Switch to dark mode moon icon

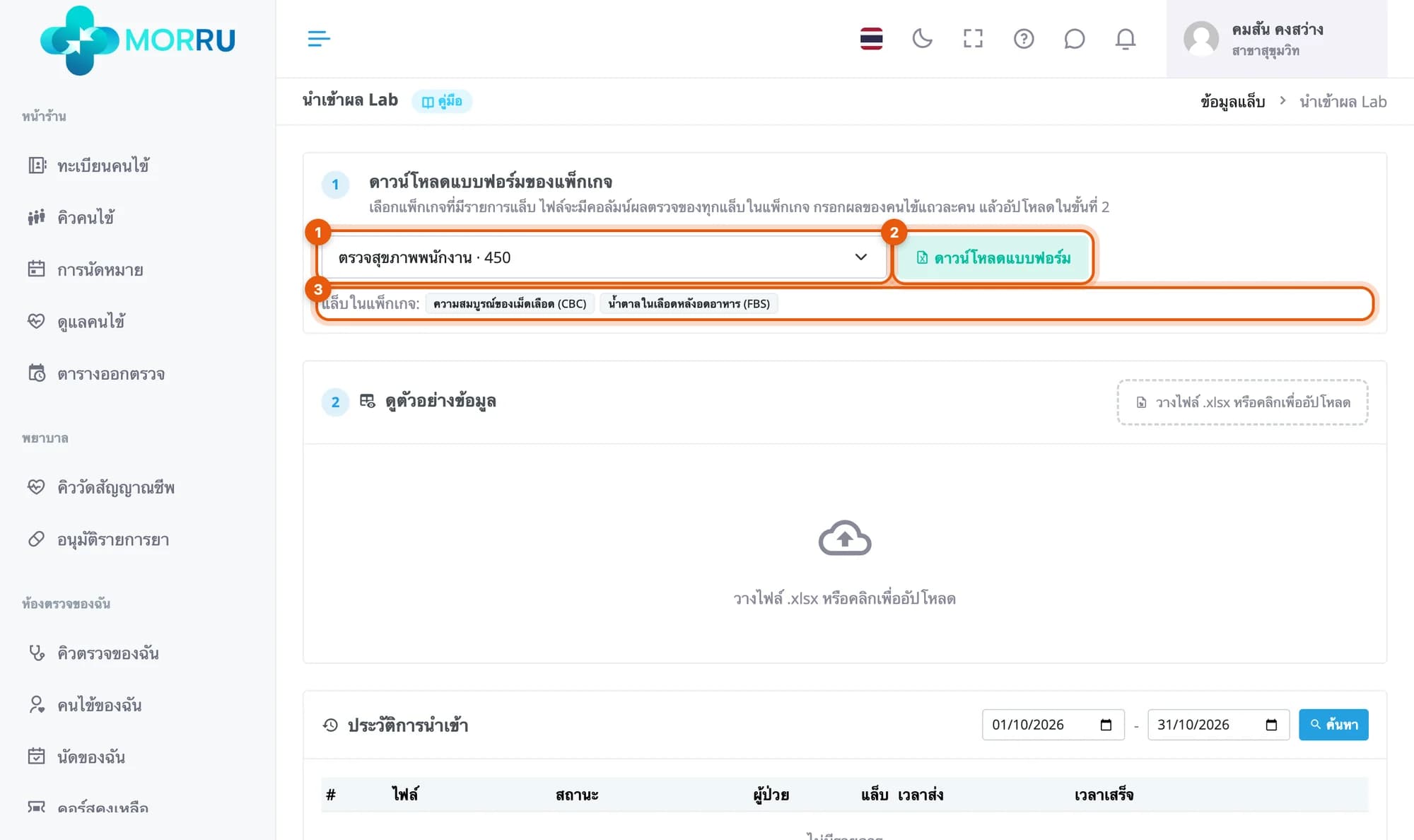pos(922,39)
